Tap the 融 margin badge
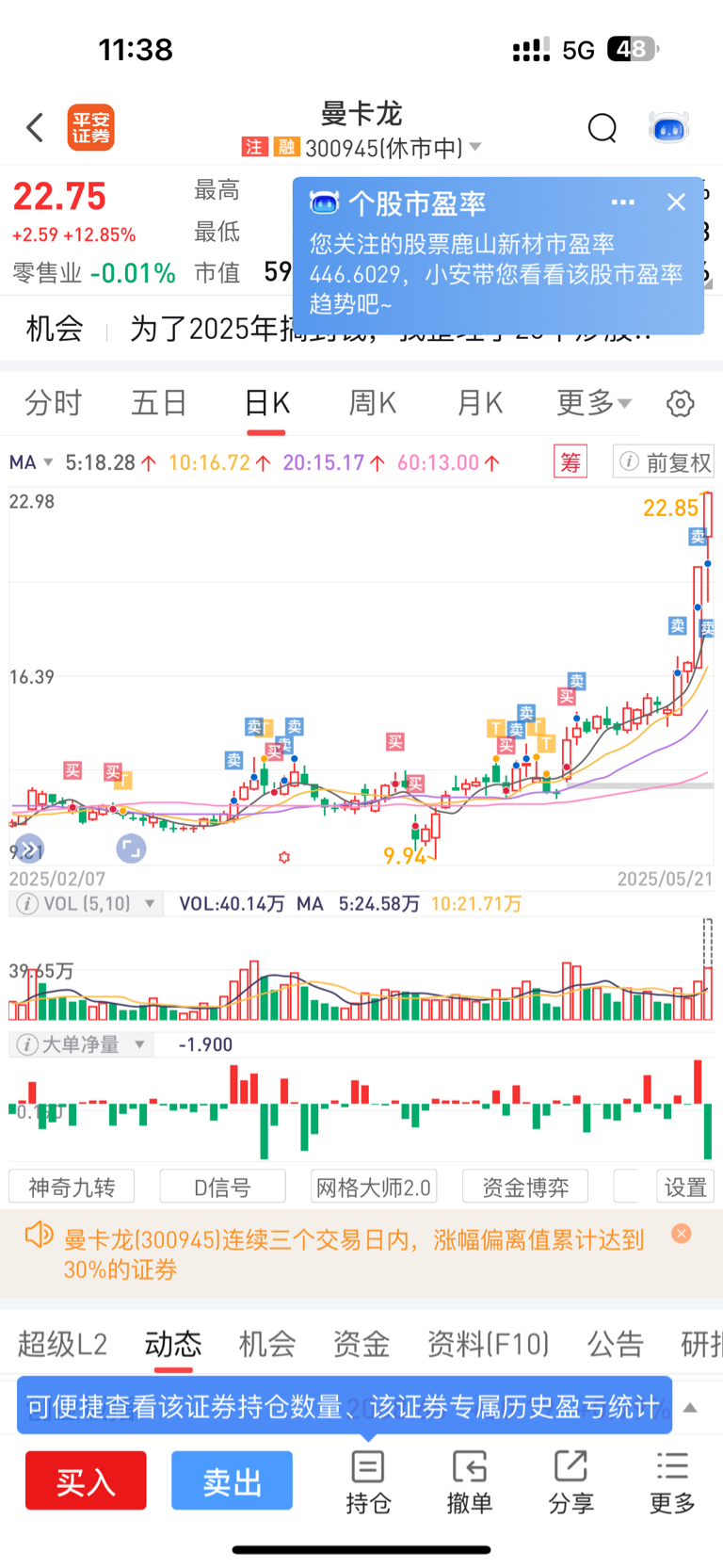Screen dimensions: 723x1568 click(x=286, y=147)
